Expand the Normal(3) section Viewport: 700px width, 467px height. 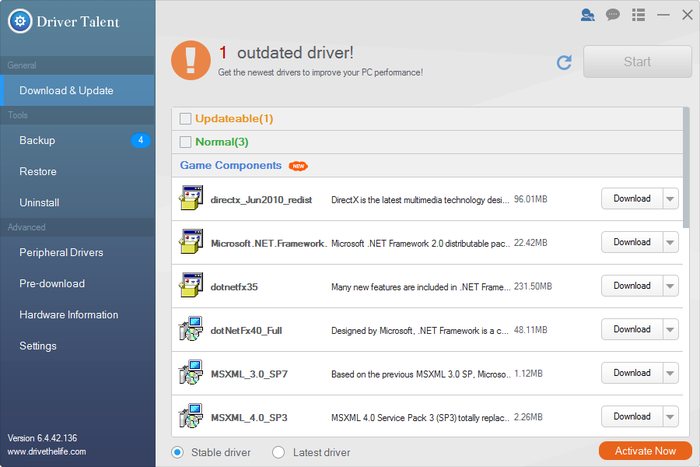427,142
